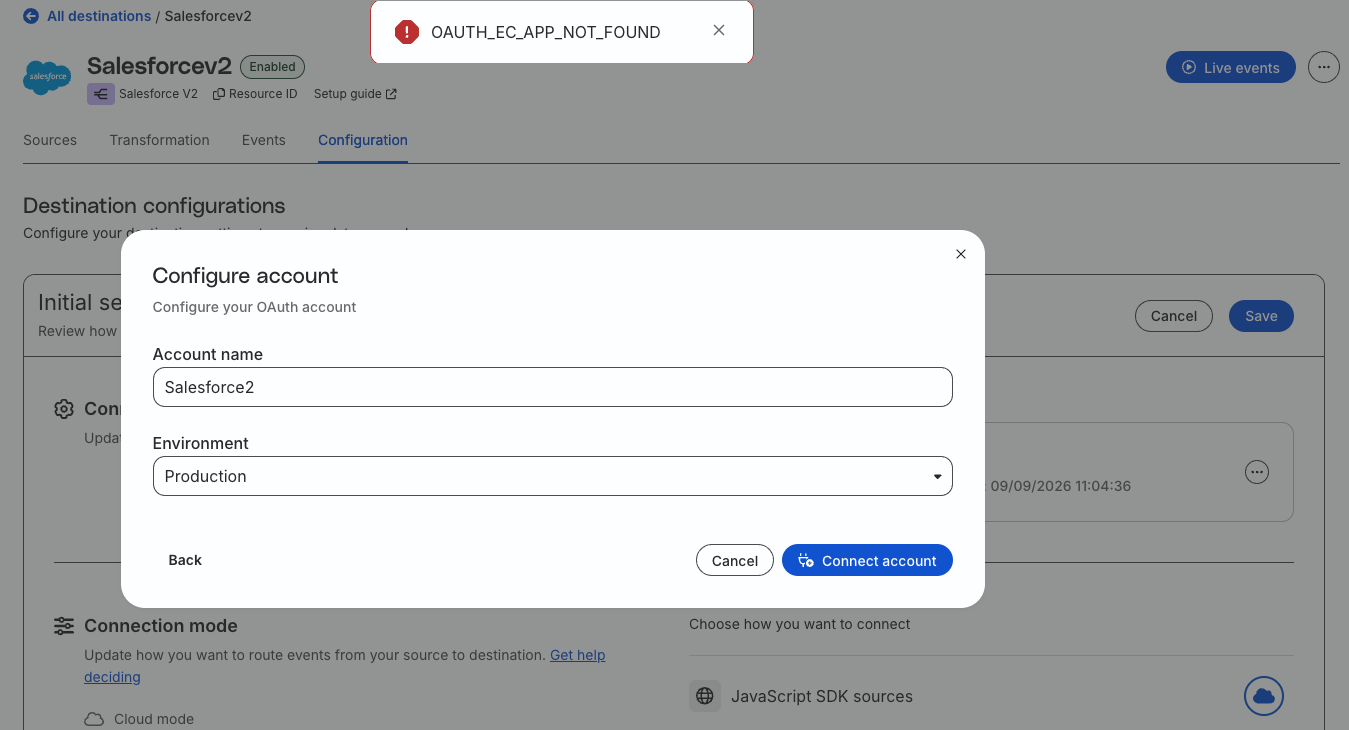This screenshot has height=730, width=1349.
Task: Click the Enabled status badge
Action: (273, 67)
